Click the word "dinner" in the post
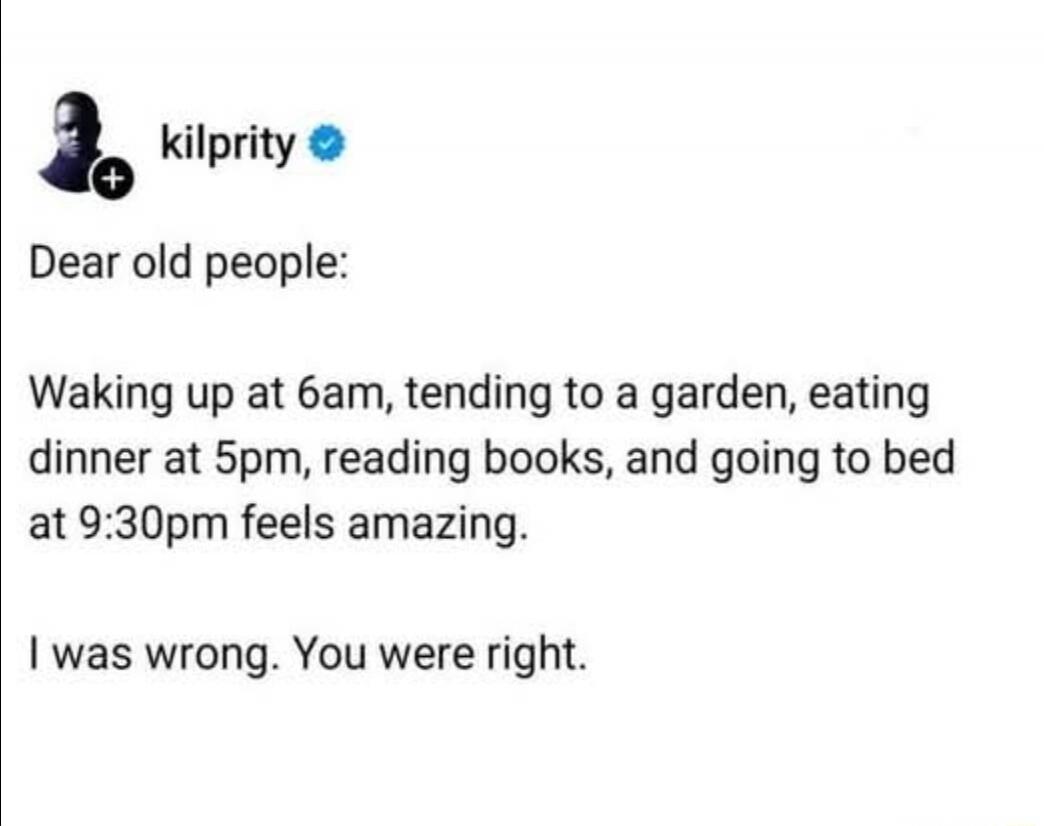 click(90, 461)
